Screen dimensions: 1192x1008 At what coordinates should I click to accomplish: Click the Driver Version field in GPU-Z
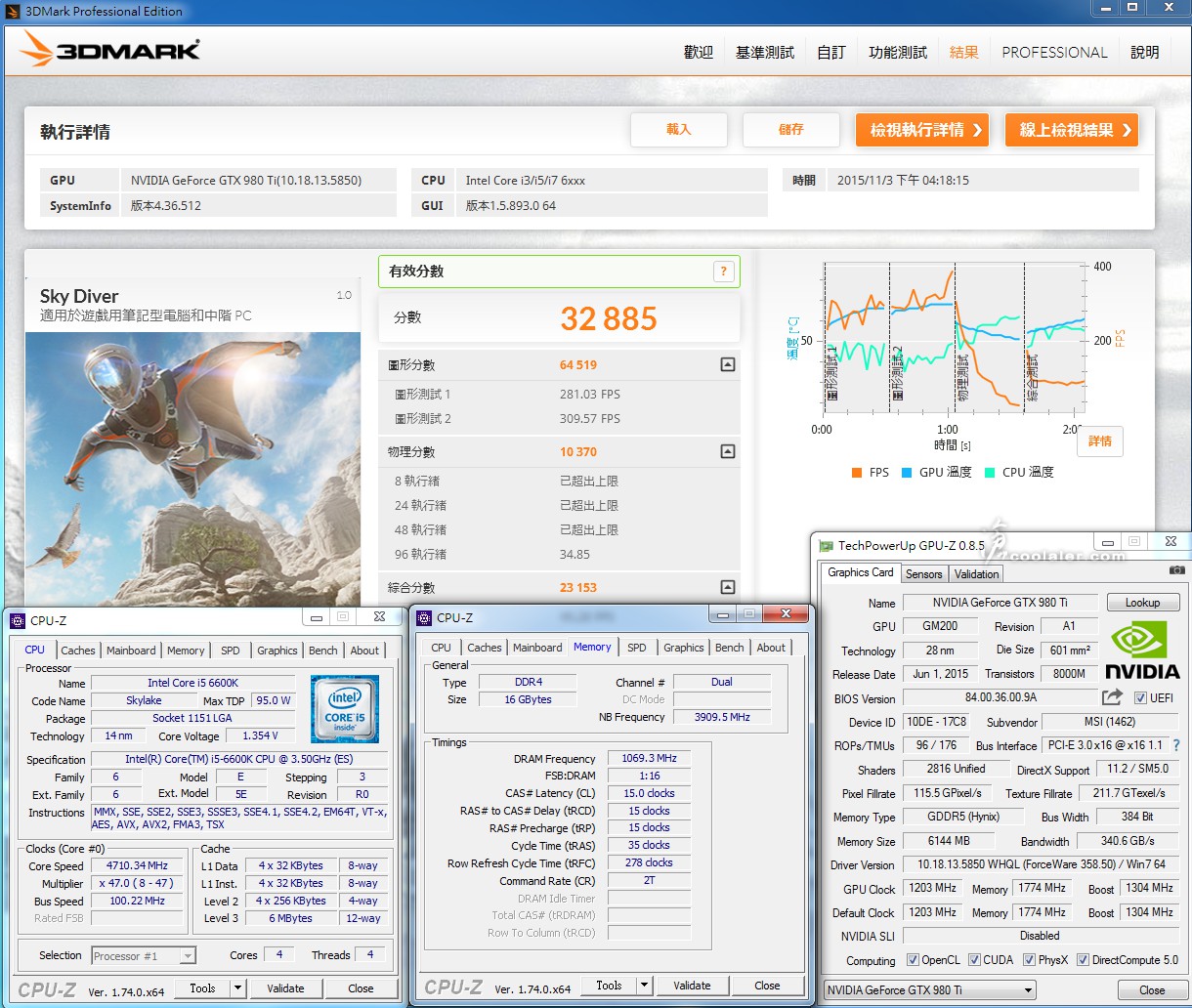pyautogui.click(x=1041, y=864)
